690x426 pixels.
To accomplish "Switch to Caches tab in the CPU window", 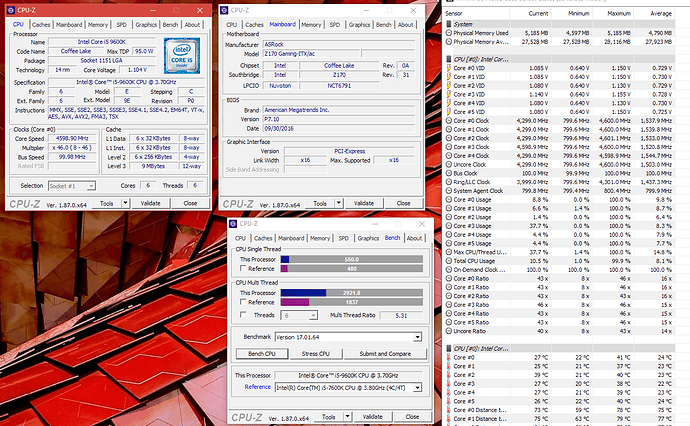I will click(41, 25).
